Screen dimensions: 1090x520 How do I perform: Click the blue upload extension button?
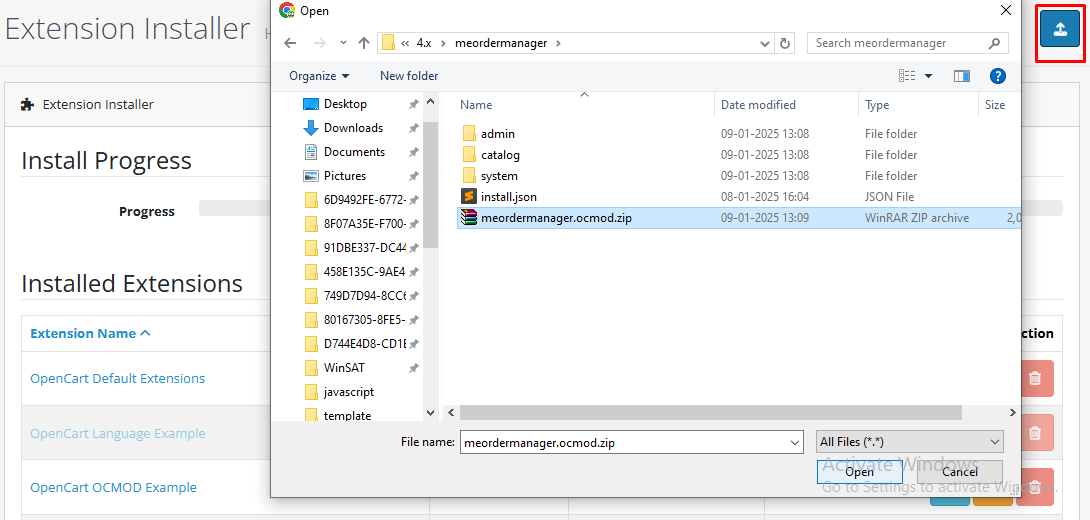1060,29
